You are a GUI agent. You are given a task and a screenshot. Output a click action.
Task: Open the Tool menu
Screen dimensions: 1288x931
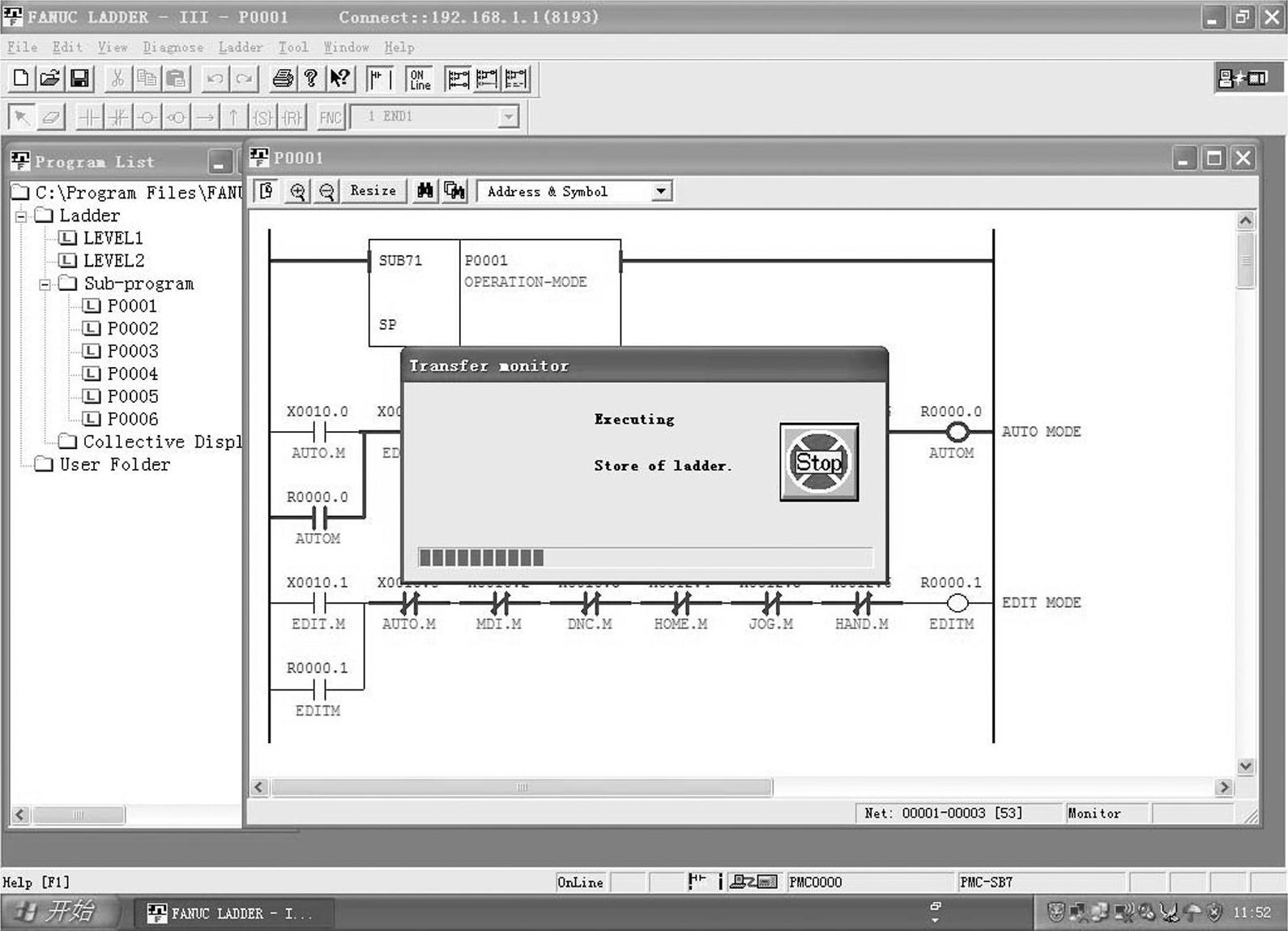[x=293, y=47]
